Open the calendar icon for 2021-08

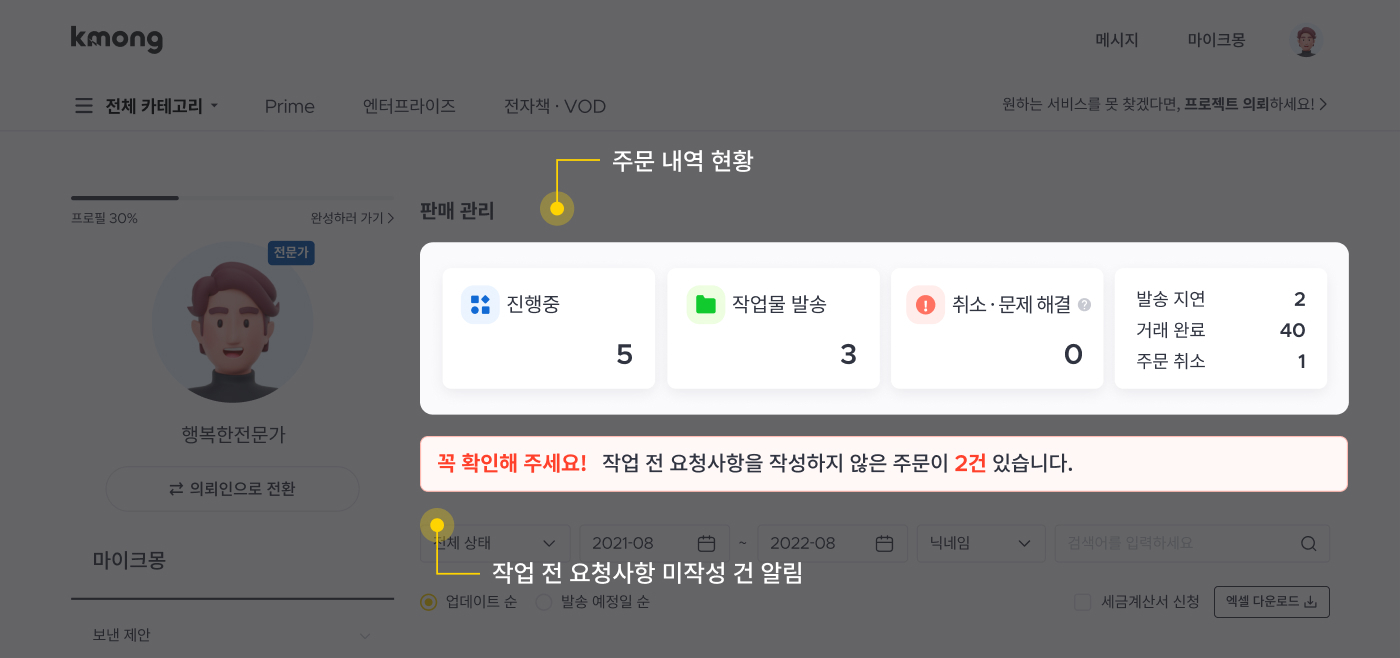pyautogui.click(x=706, y=543)
